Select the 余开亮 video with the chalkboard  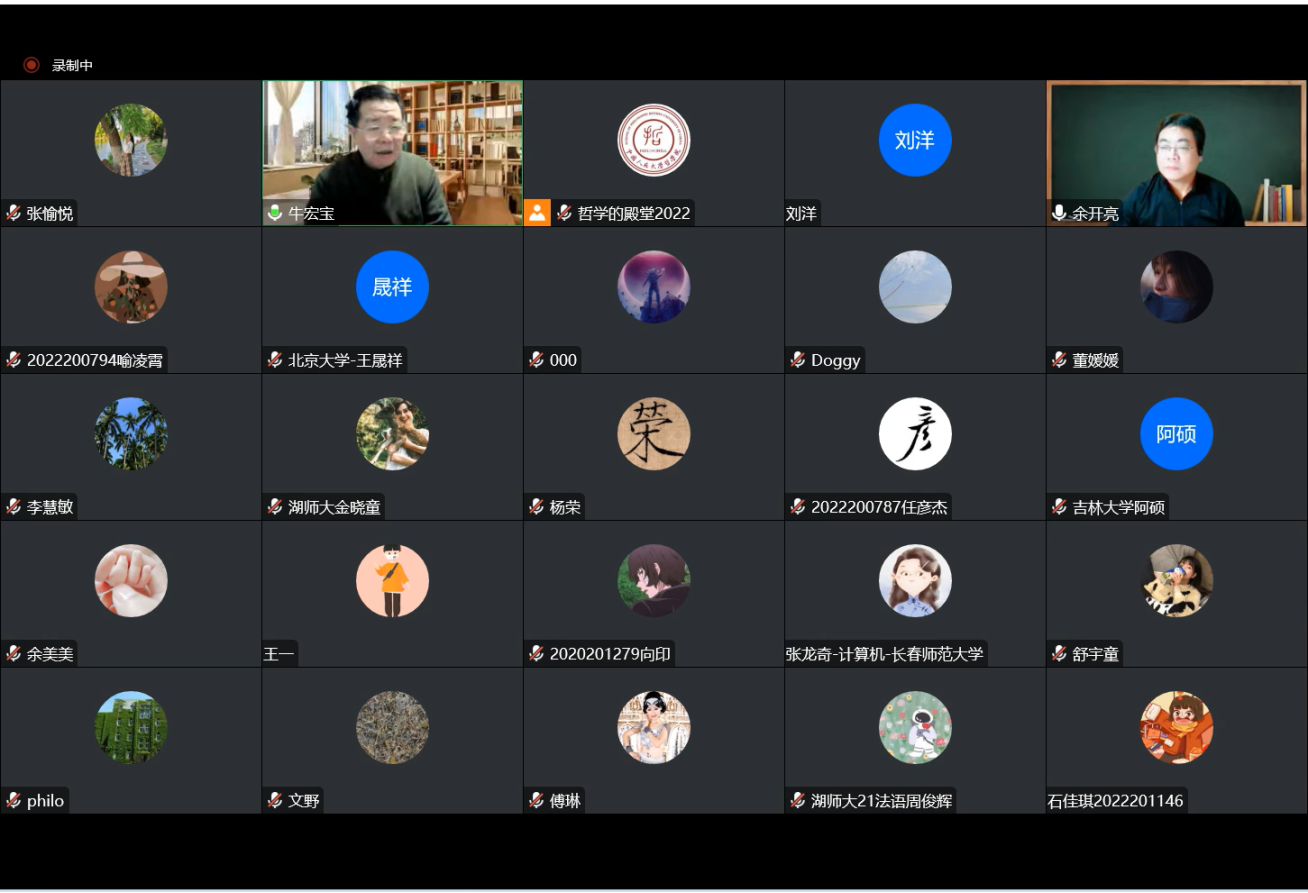1176,150
